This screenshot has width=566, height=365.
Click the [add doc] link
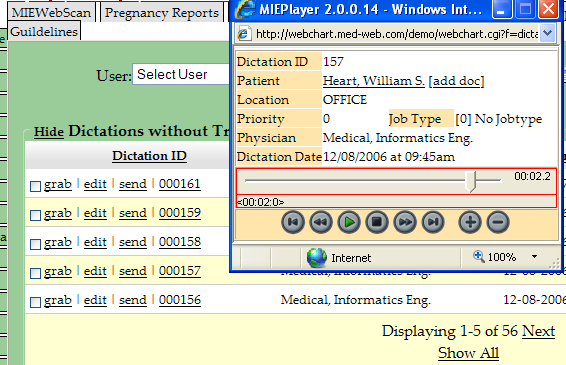(456, 81)
